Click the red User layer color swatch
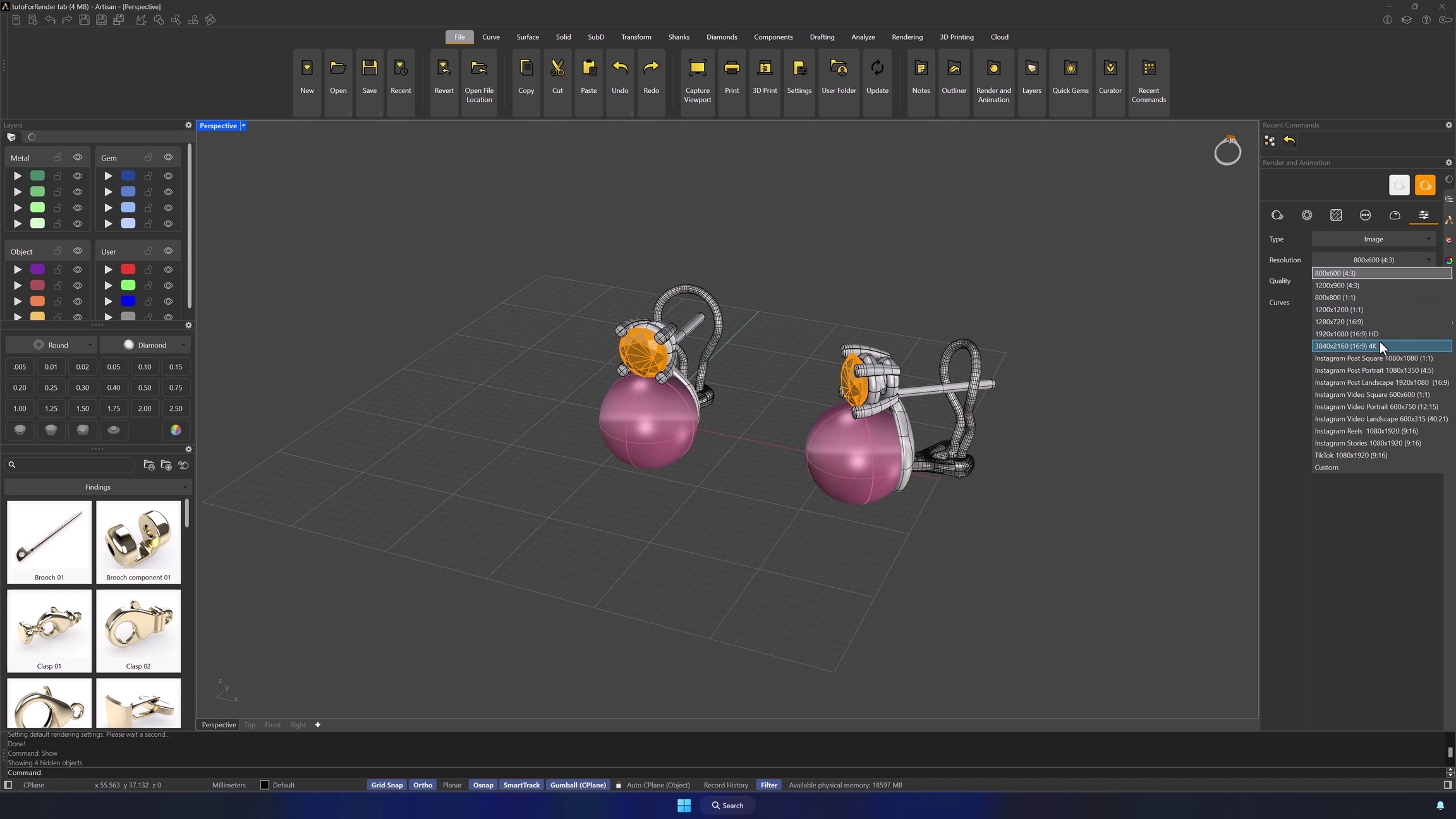 pos(128,270)
